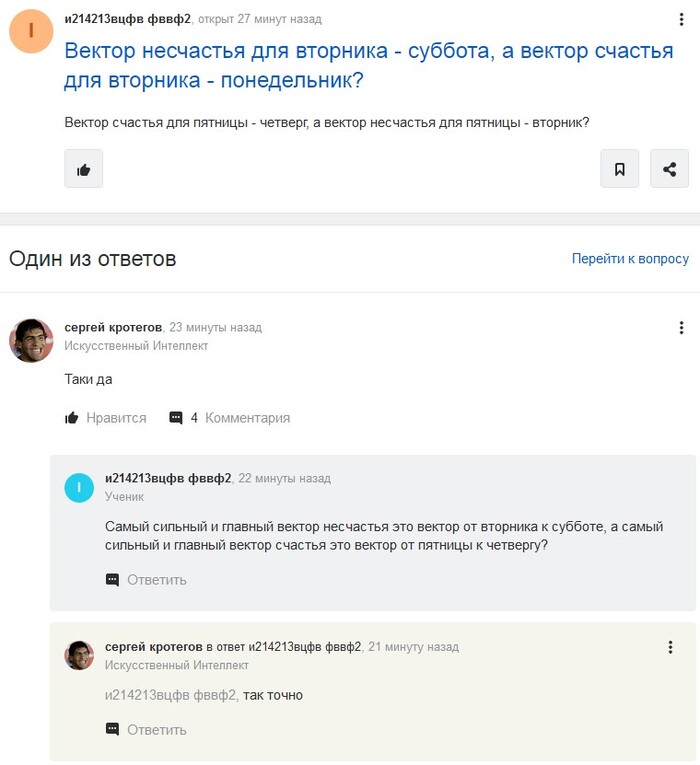Open commenter username in Ученик comment

pos(168,478)
